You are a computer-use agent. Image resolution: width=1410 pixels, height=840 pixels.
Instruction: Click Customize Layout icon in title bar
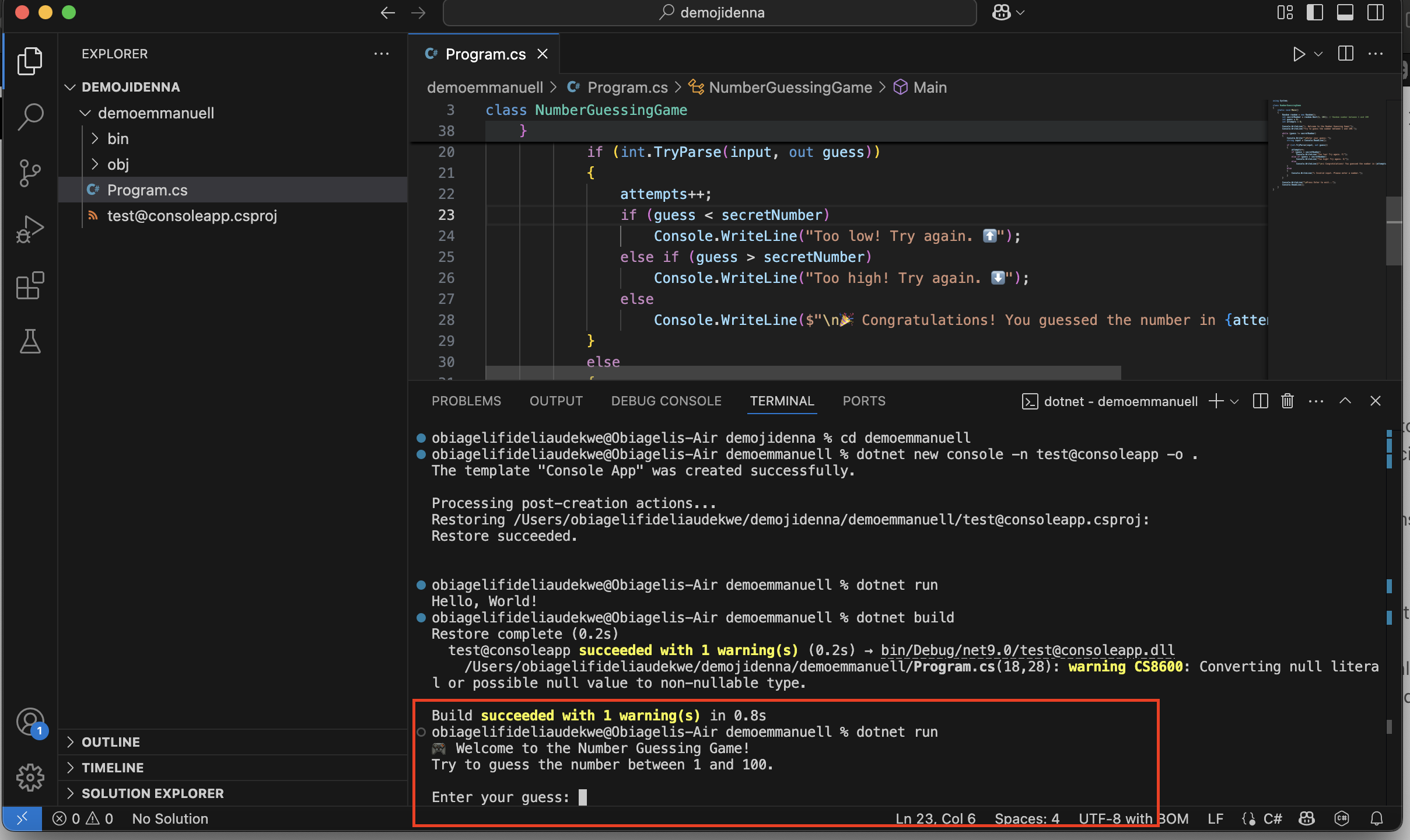1285,13
